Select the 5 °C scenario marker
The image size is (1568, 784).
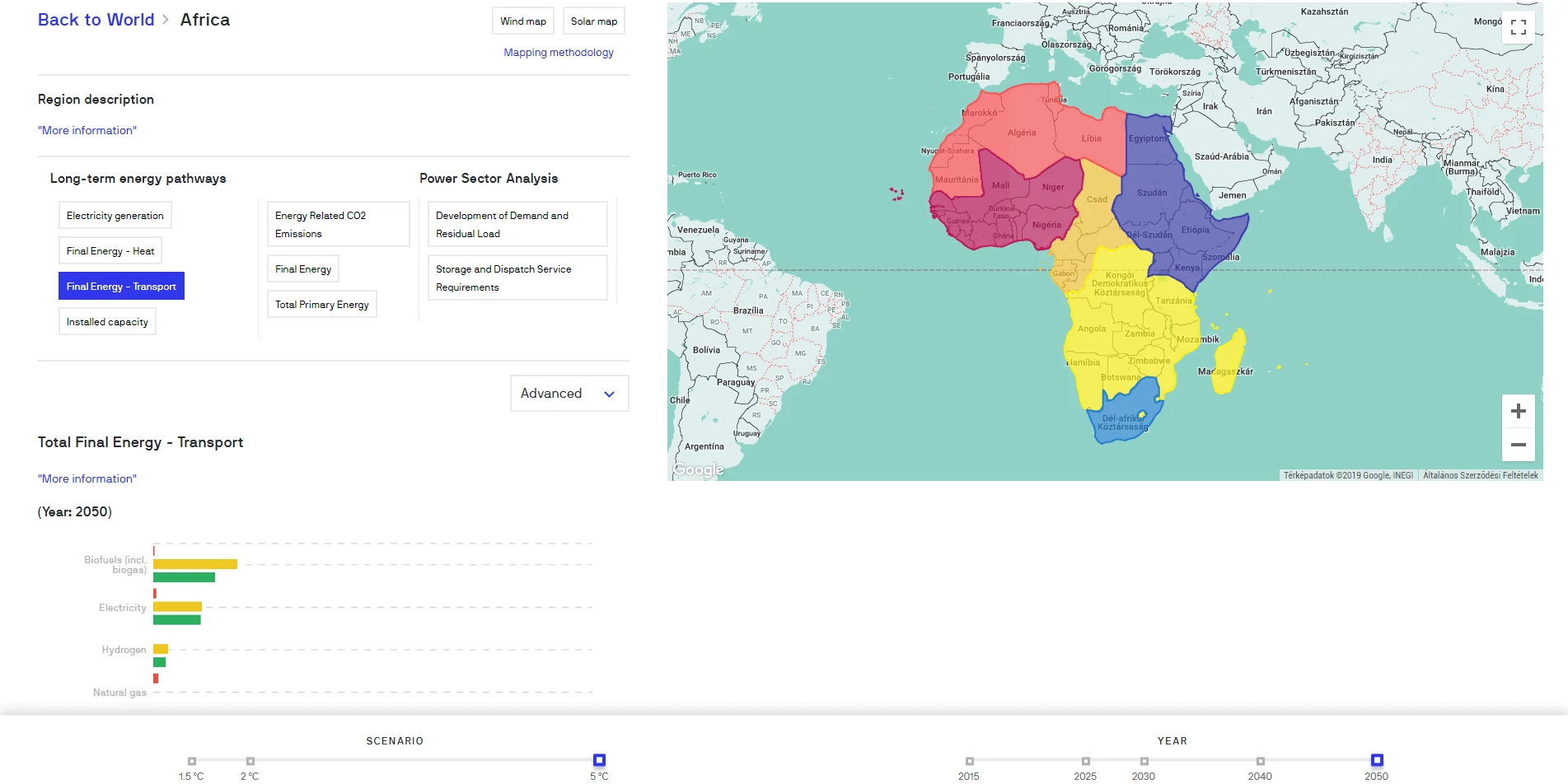coord(599,760)
